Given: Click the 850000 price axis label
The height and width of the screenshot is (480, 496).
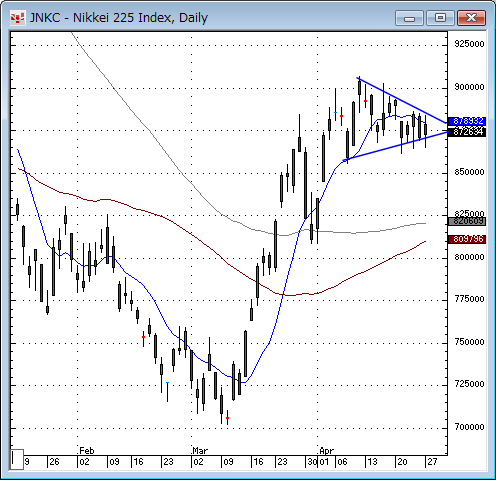Looking at the screenshot, I should (469, 172).
